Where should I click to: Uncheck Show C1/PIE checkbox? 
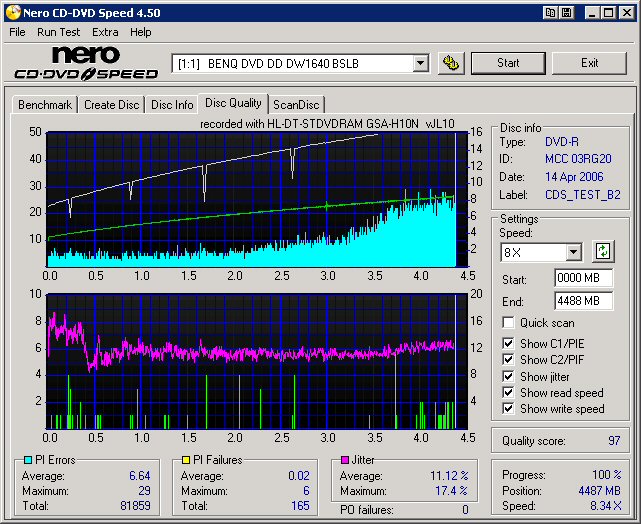click(x=509, y=344)
